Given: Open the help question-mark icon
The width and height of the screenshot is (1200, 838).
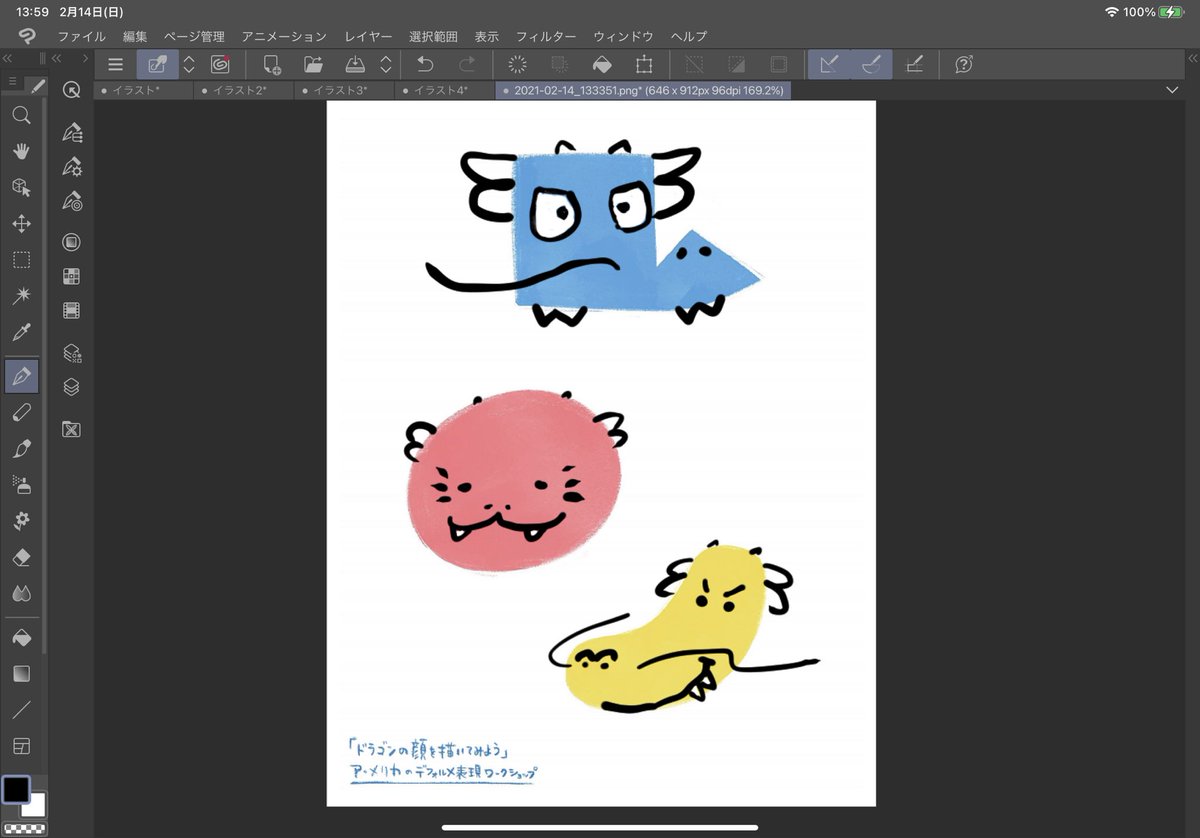Looking at the screenshot, I should click(964, 64).
